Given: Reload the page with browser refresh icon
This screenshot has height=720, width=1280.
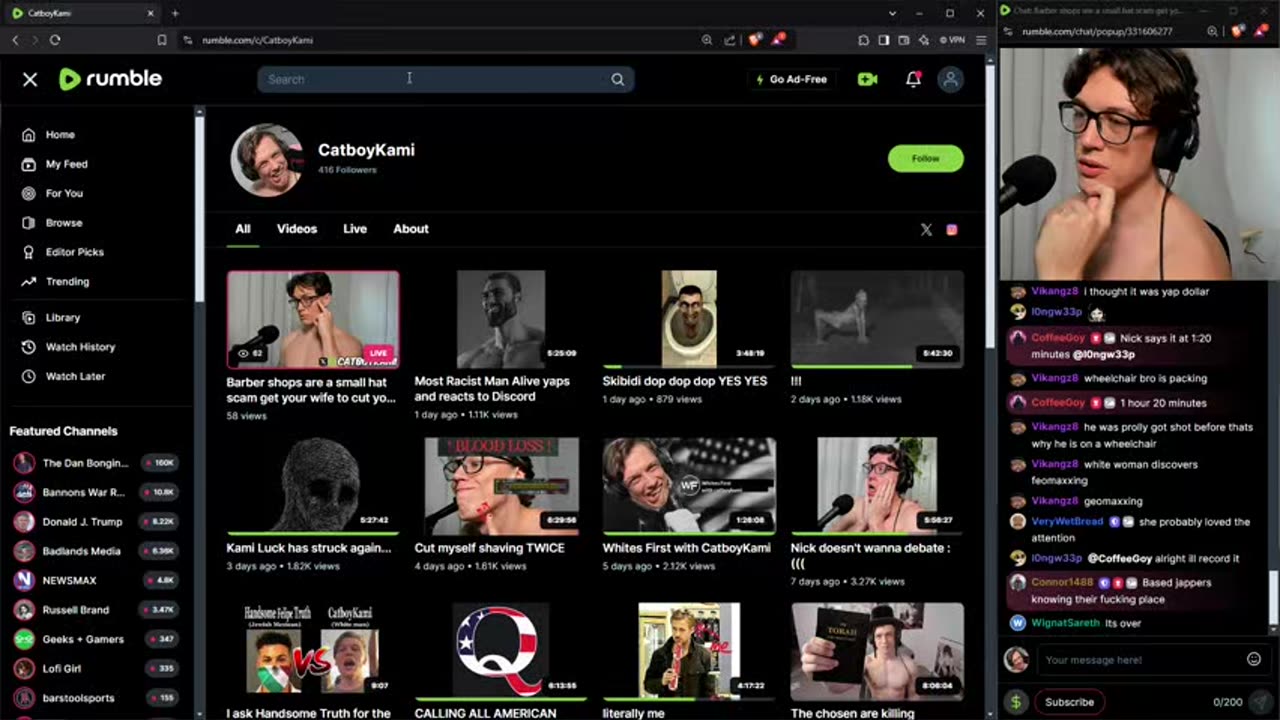Looking at the screenshot, I should point(55,40).
